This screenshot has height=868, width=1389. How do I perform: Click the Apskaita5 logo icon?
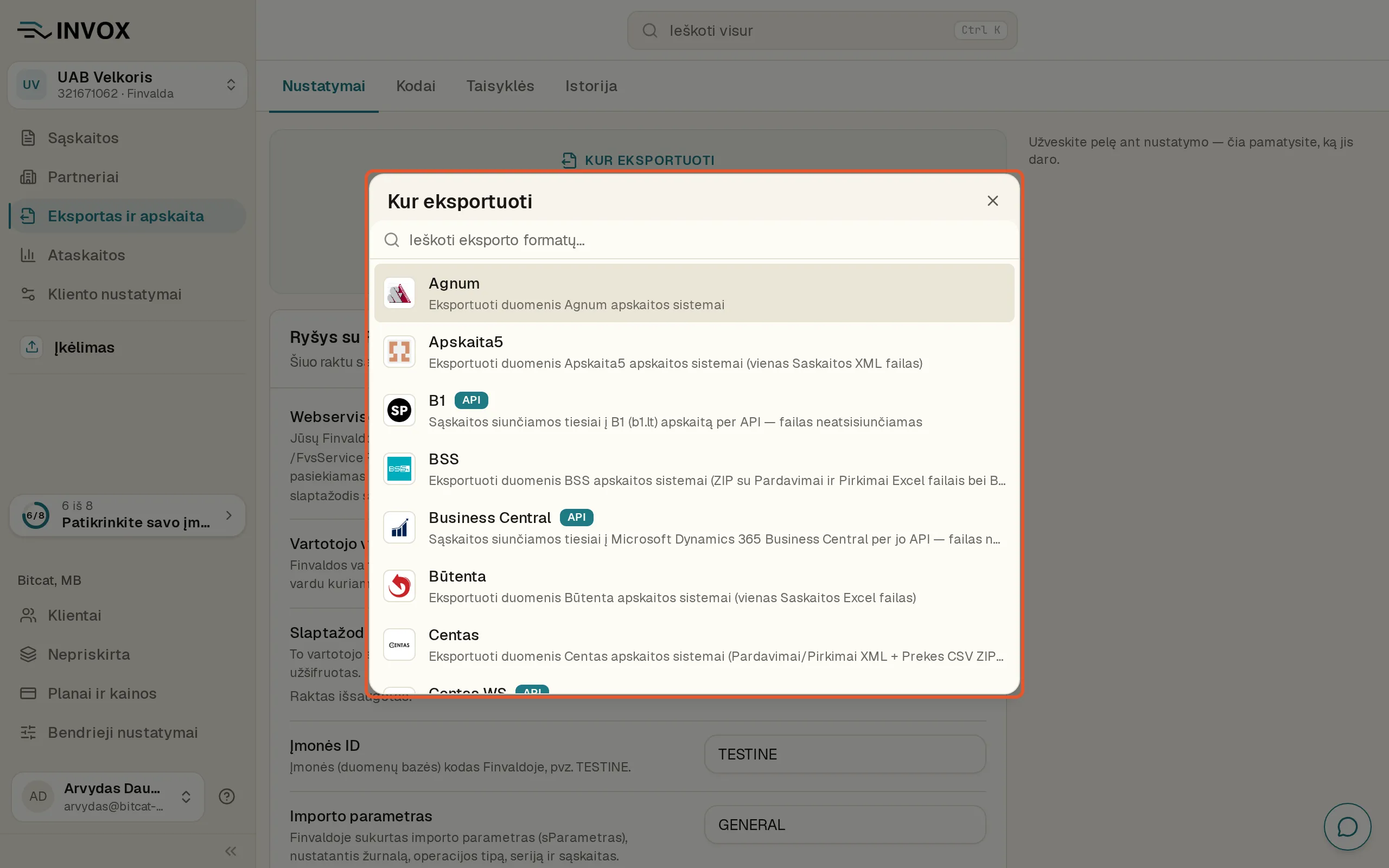tap(399, 352)
